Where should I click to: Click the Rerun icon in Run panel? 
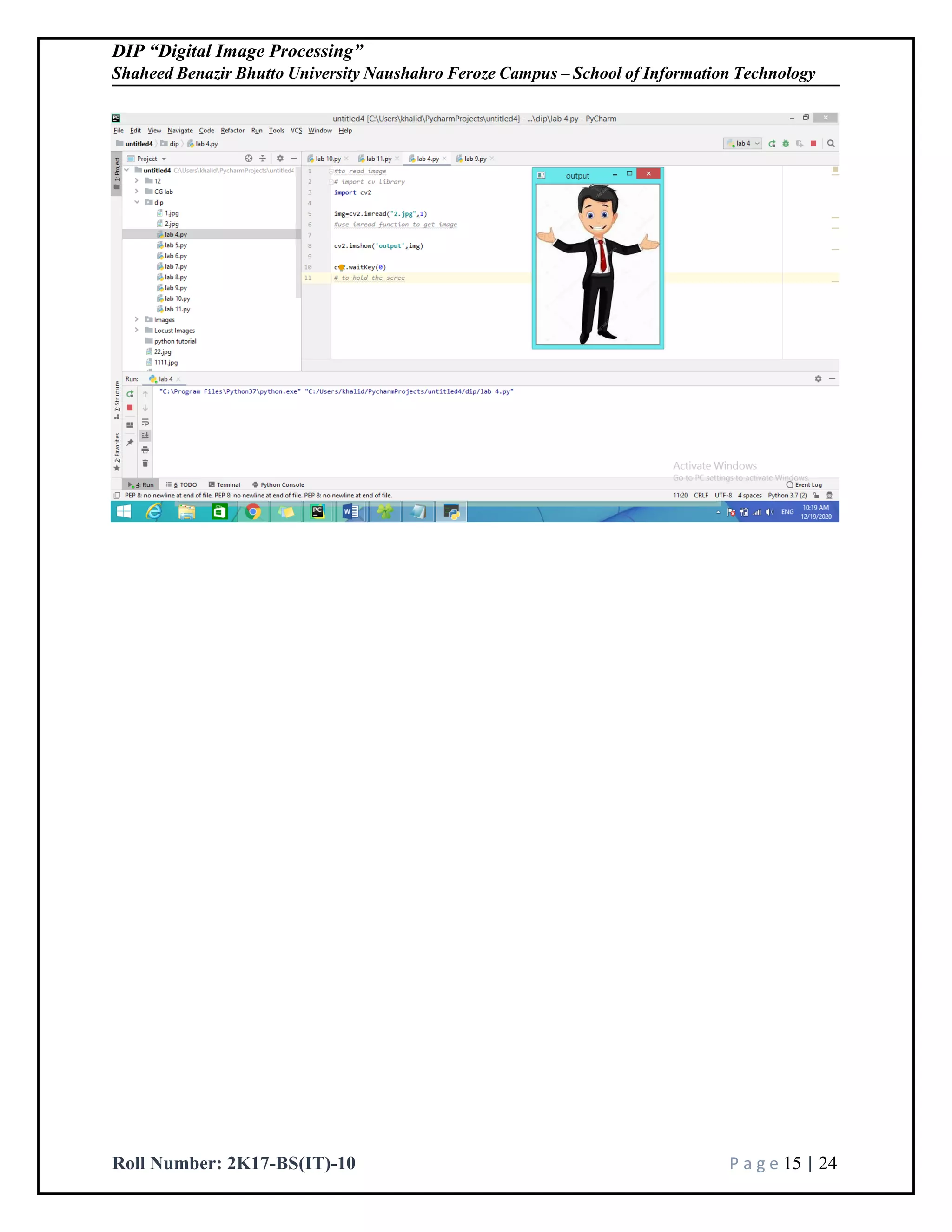(x=130, y=394)
